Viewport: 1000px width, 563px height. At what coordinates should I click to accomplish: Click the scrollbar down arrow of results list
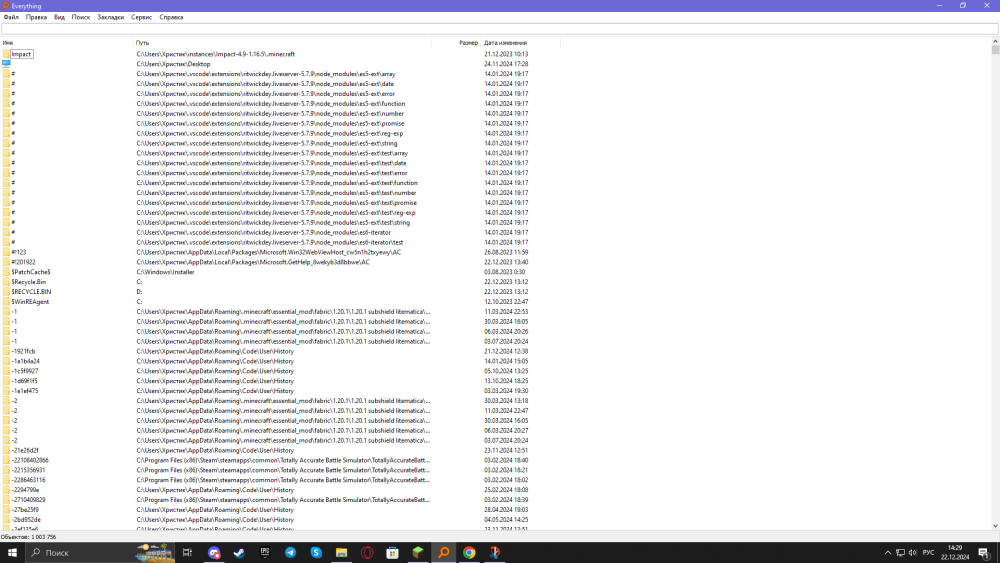(x=995, y=527)
